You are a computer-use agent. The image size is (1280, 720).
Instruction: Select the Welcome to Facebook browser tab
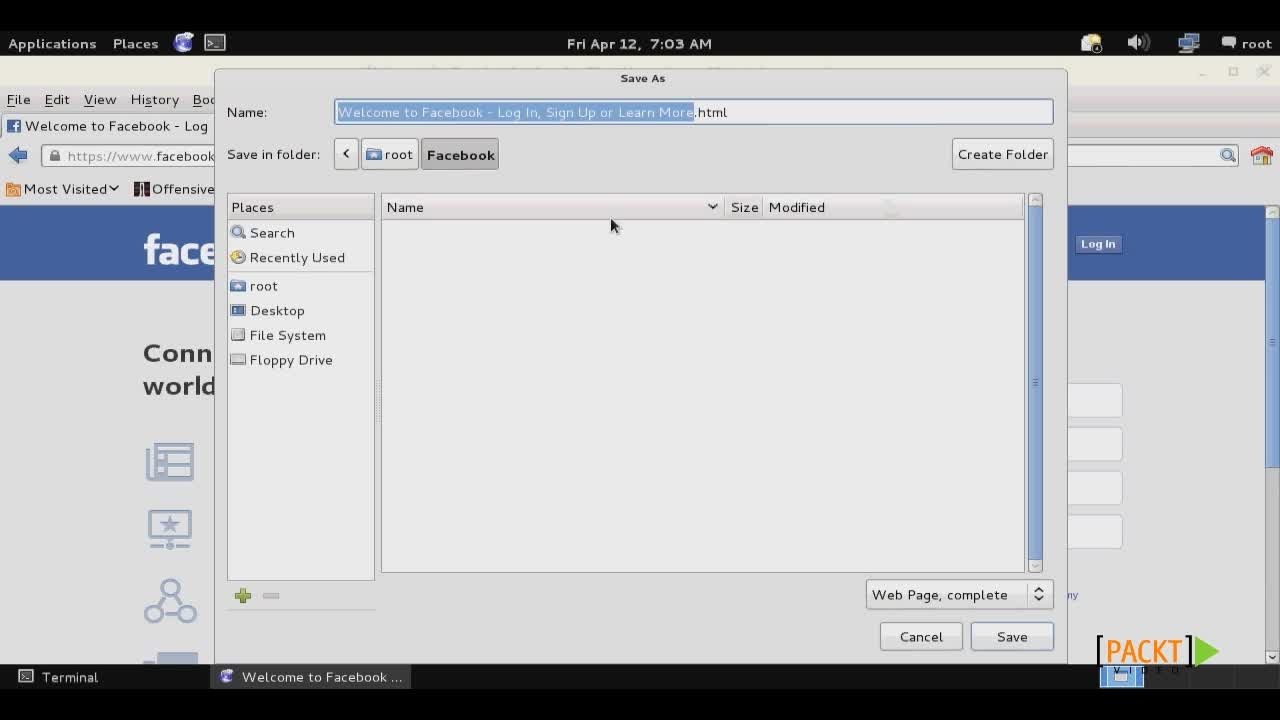point(108,126)
